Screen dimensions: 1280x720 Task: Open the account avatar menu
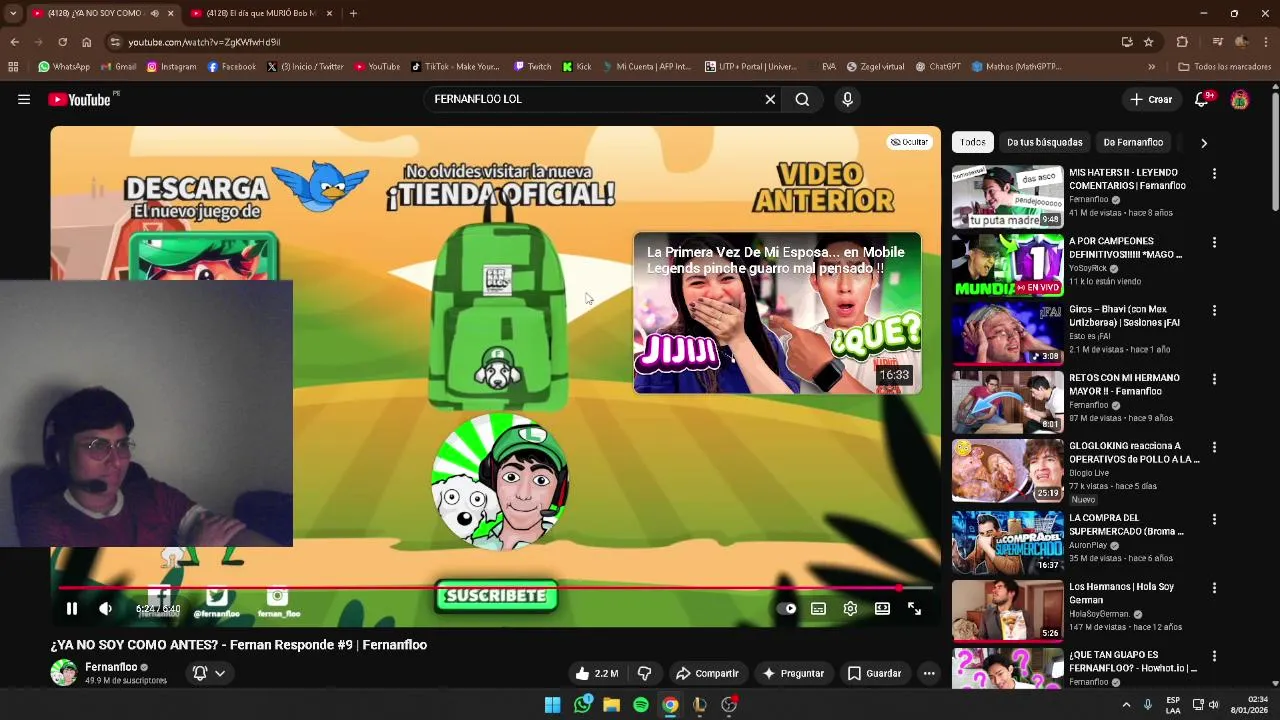click(1239, 99)
